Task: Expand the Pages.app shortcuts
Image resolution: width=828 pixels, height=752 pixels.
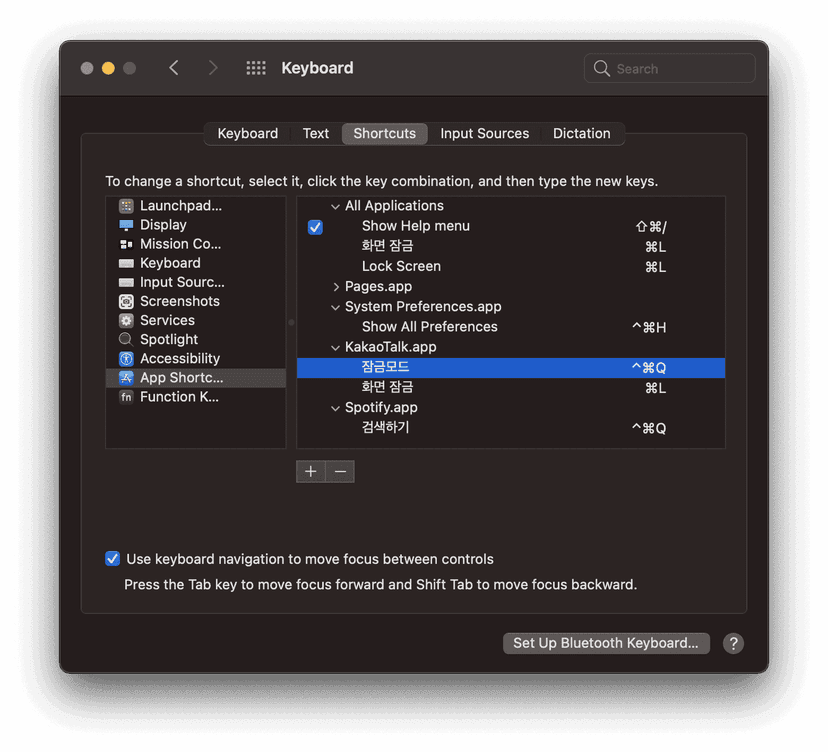Action: (x=337, y=286)
